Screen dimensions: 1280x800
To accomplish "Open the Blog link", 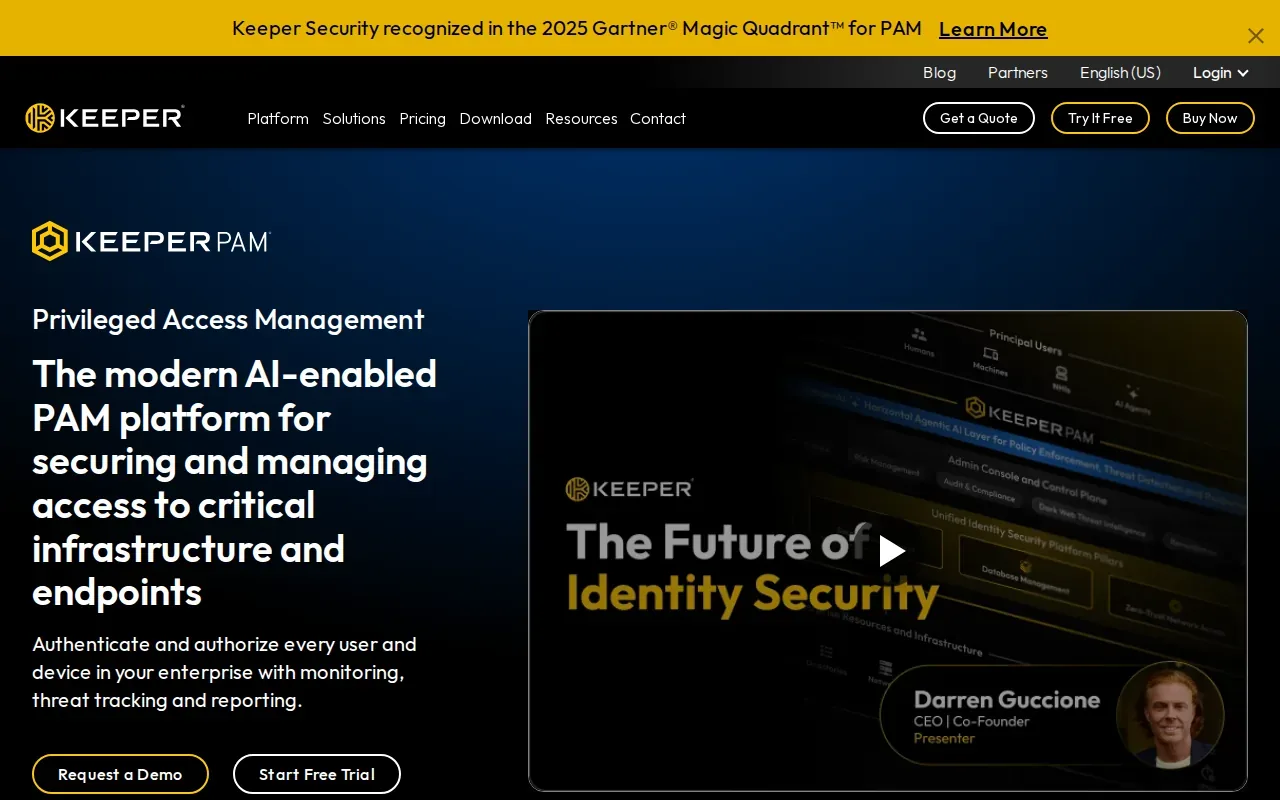I will tap(939, 73).
